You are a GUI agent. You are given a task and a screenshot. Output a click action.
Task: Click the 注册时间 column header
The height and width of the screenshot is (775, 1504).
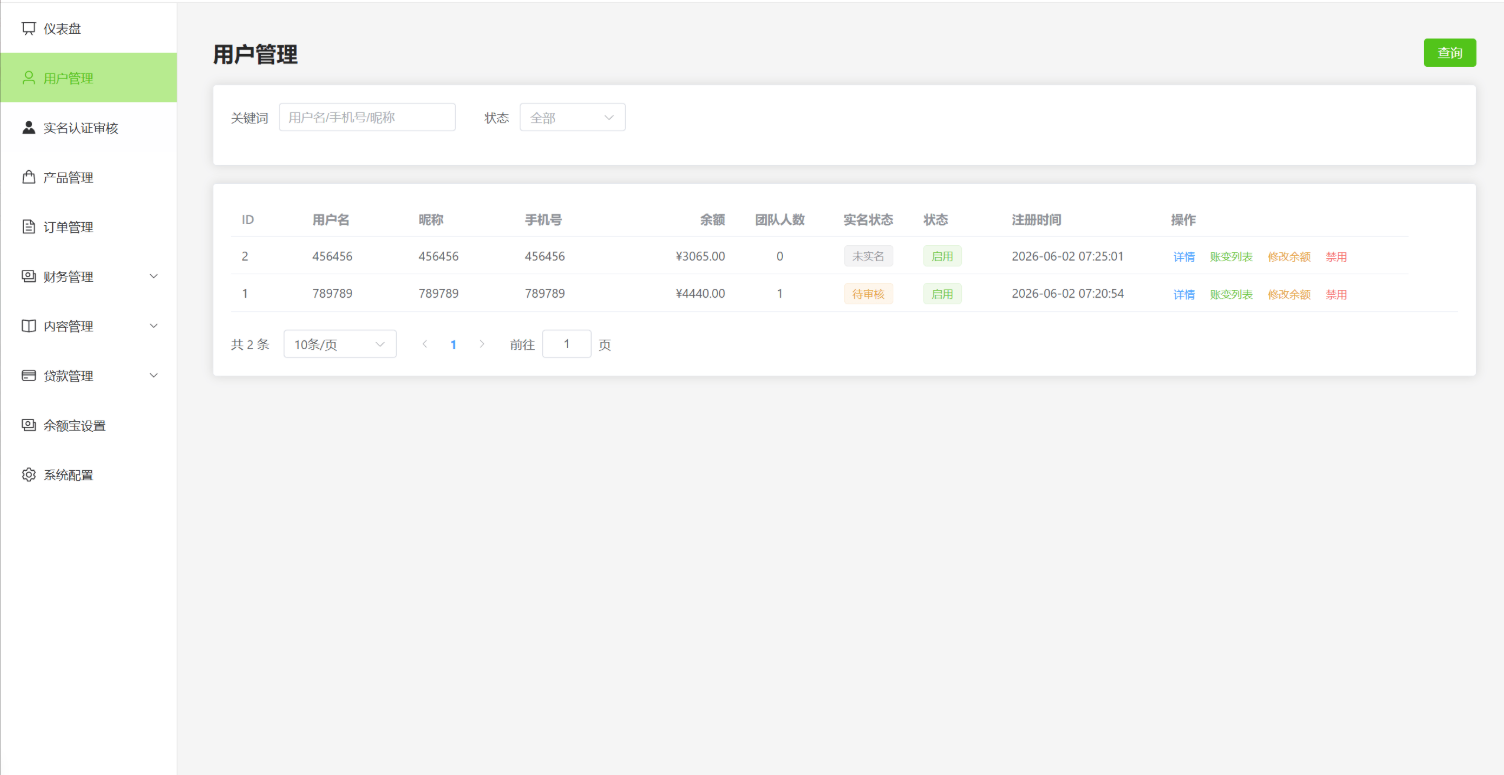coord(1037,220)
